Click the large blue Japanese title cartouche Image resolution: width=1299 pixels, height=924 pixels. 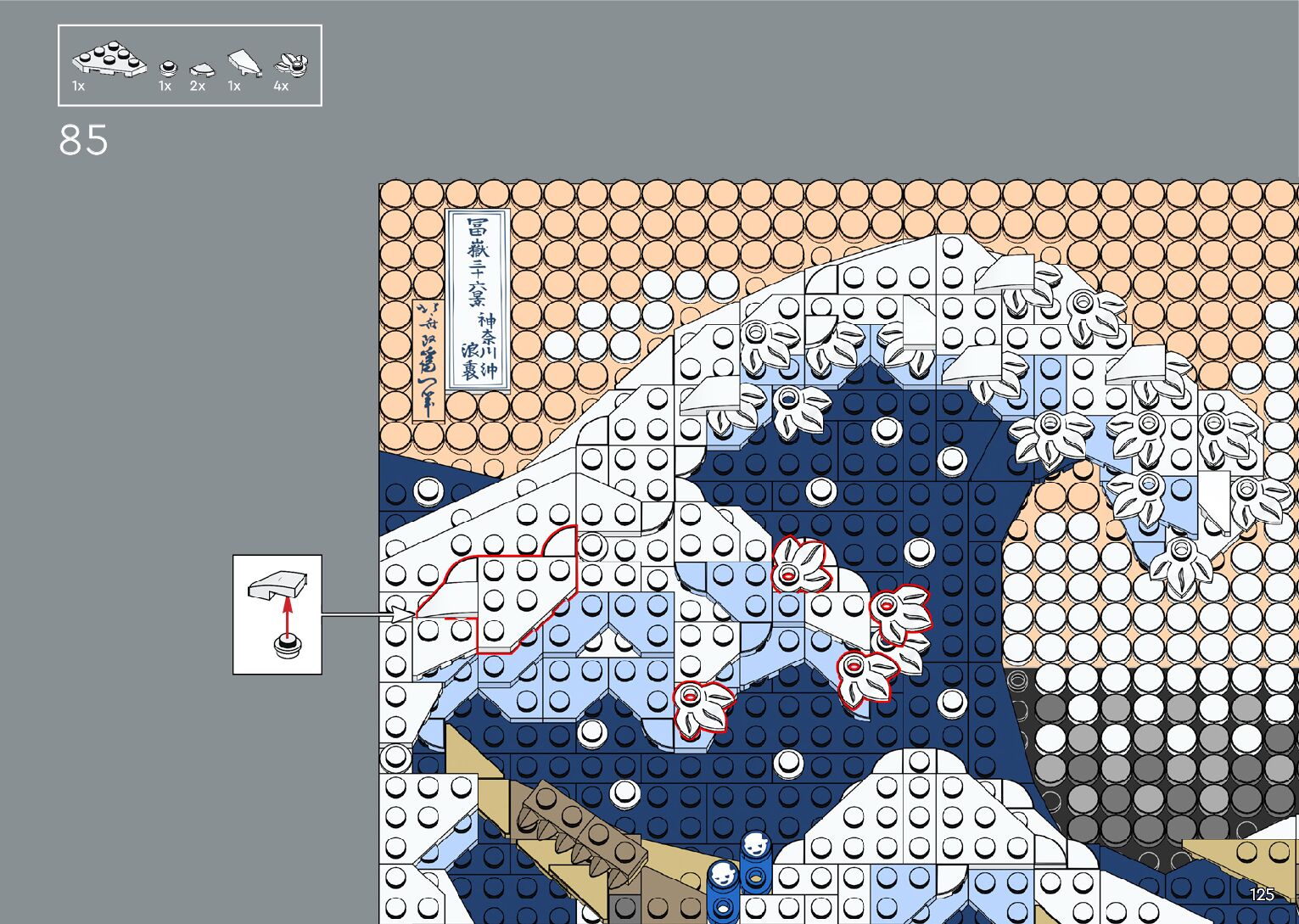pyautogui.click(x=479, y=300)
